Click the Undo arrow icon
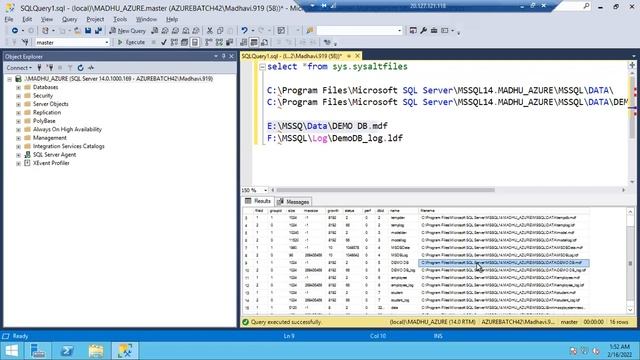The height and width of the screenshot is (360, 640). (x=244, y=31)
